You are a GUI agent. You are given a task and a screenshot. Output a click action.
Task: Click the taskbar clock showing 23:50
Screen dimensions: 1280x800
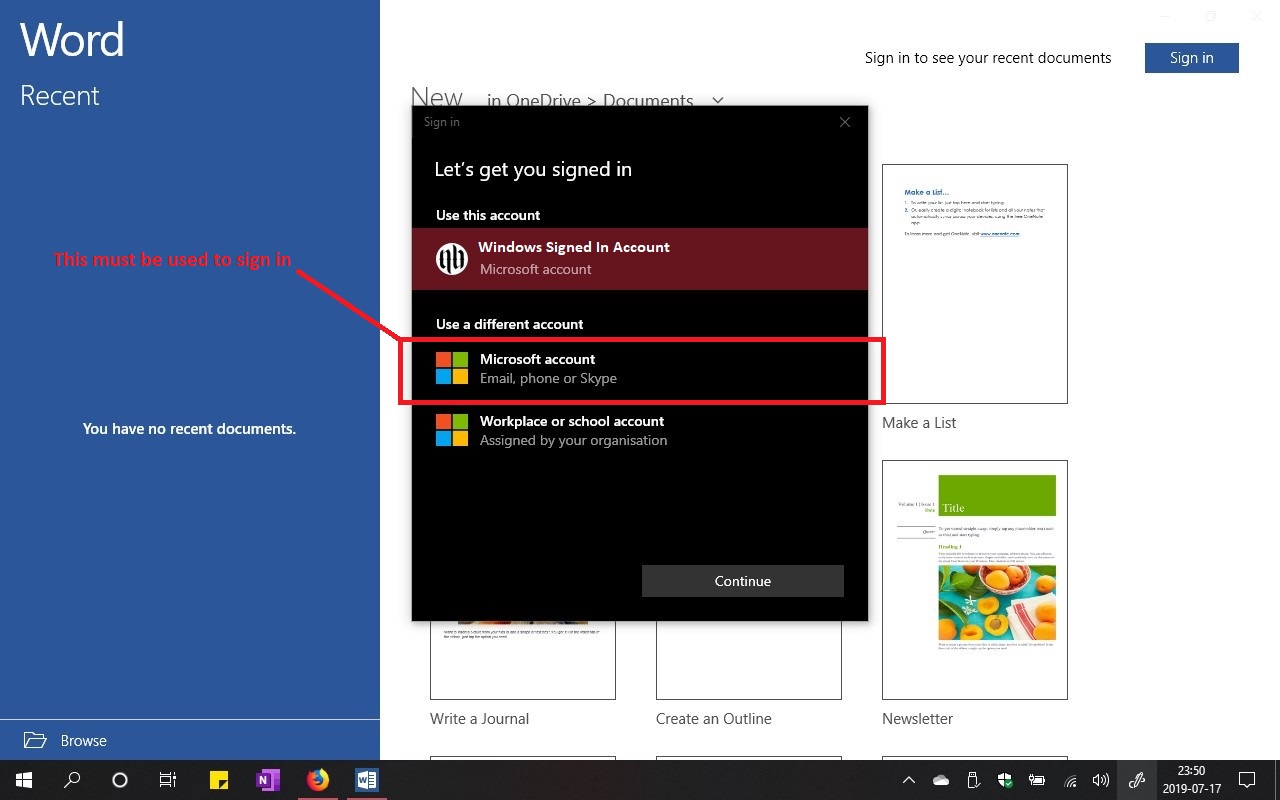1191,780
